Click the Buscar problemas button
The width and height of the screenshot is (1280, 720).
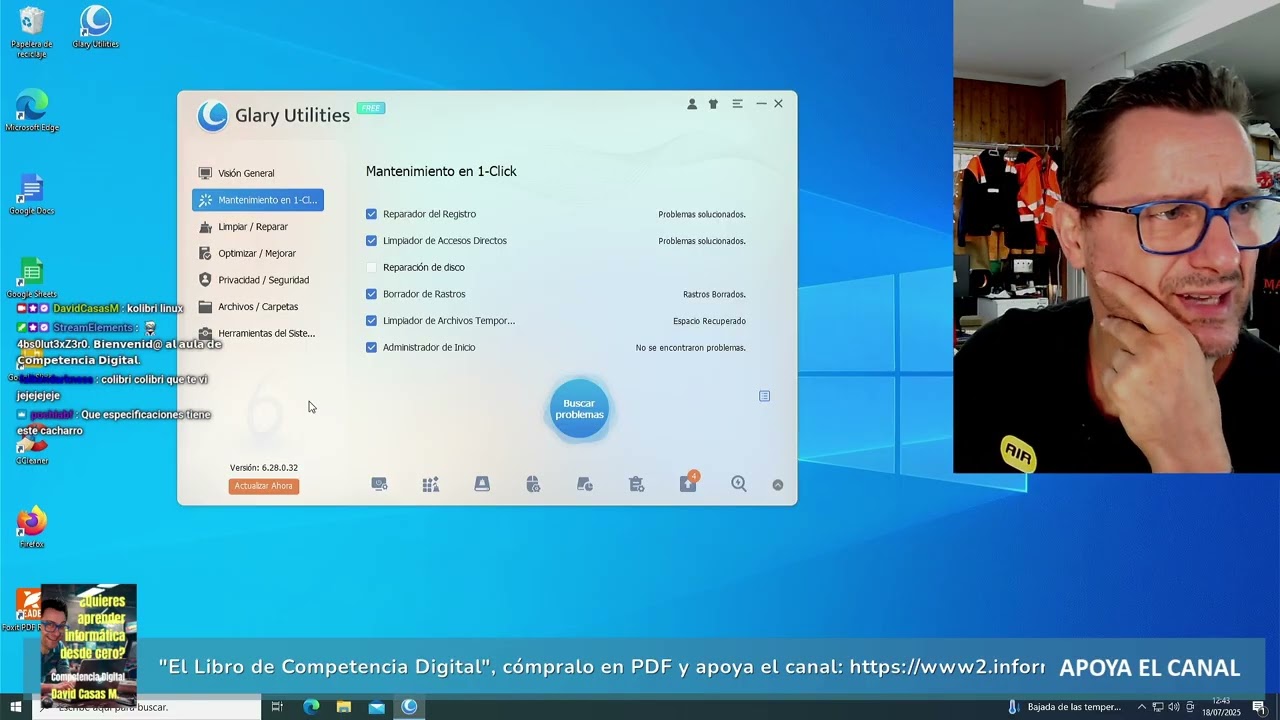tap(579, 409)
